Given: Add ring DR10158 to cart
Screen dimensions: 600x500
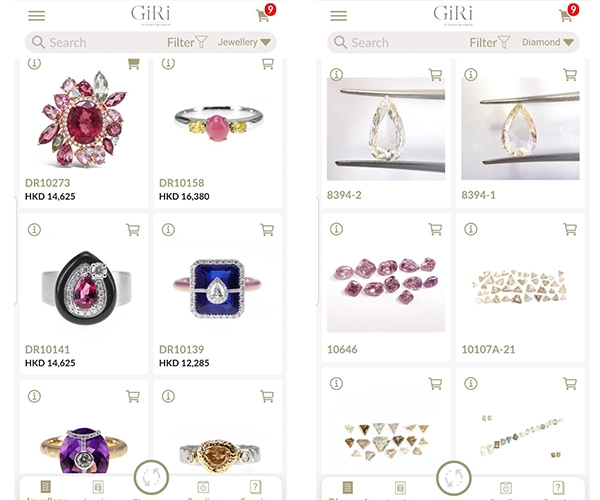Looking at the screenshot, I should point(267,63).
